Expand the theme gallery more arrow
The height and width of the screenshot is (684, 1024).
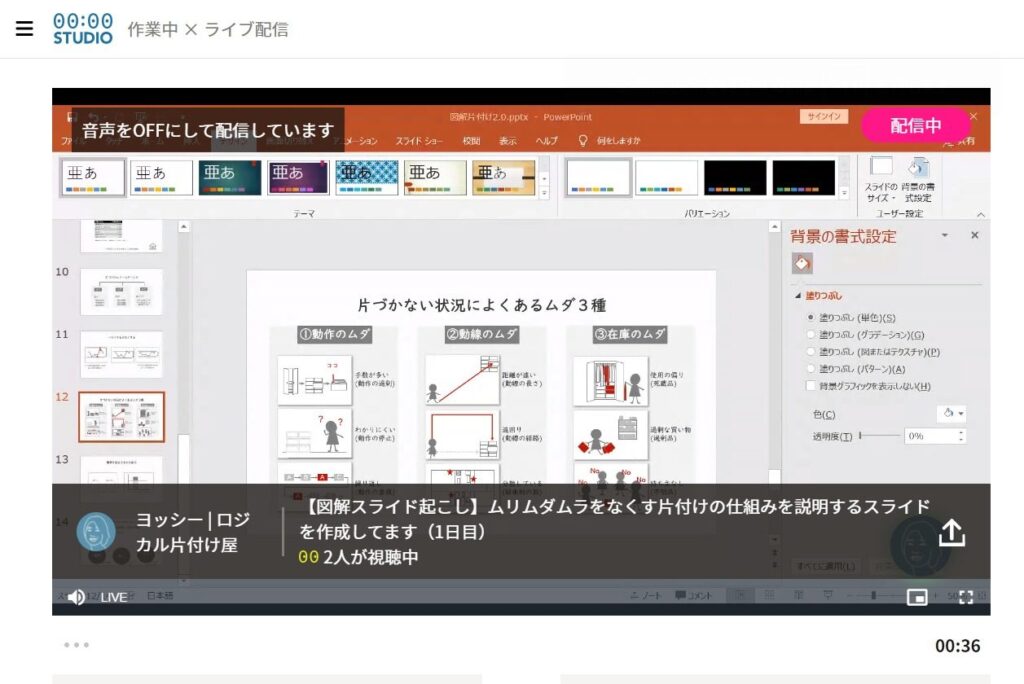click(x=544, y=193)
